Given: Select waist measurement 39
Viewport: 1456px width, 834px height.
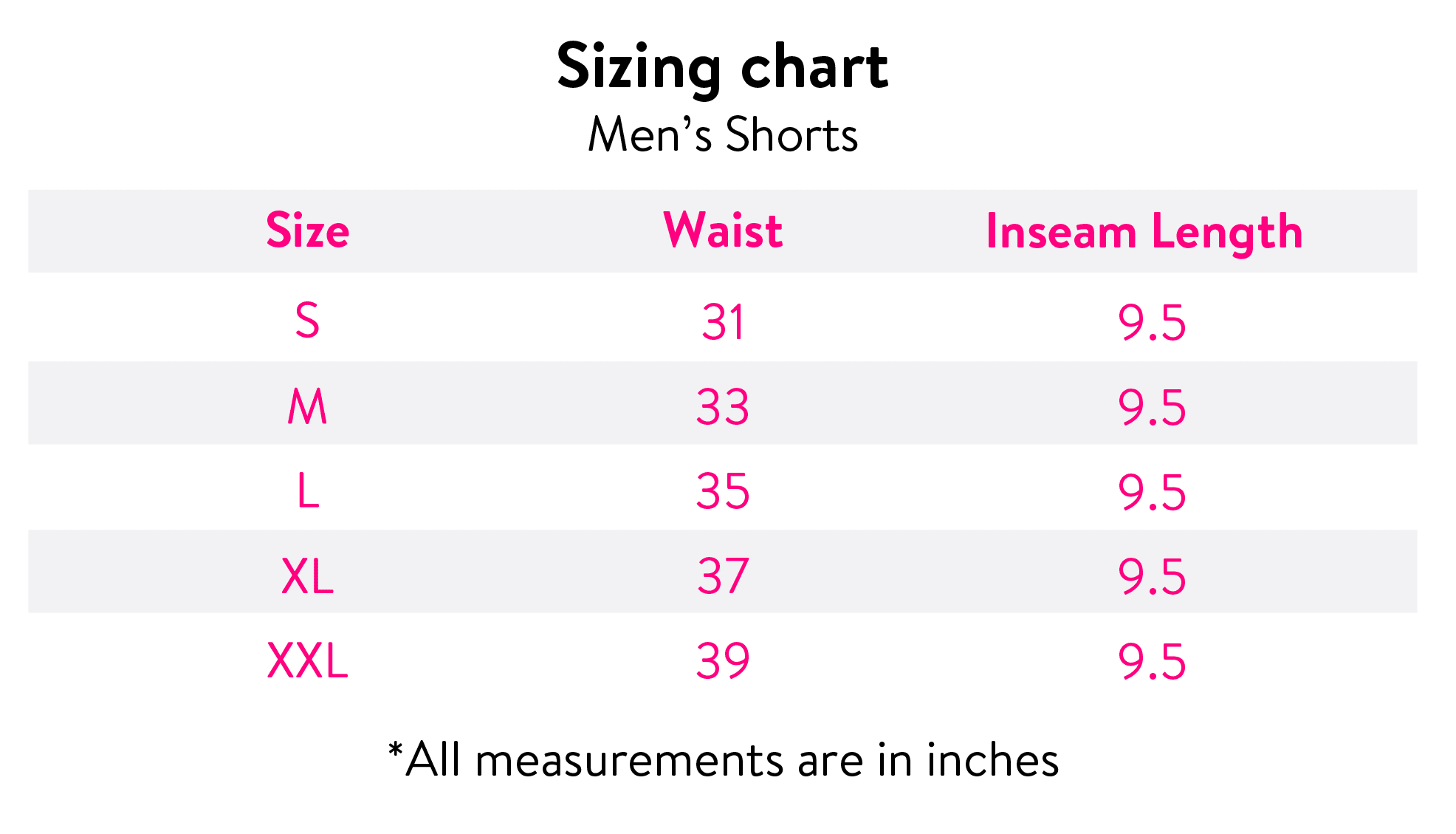Looking at the screenshot, I should click(x=722, y=660).
